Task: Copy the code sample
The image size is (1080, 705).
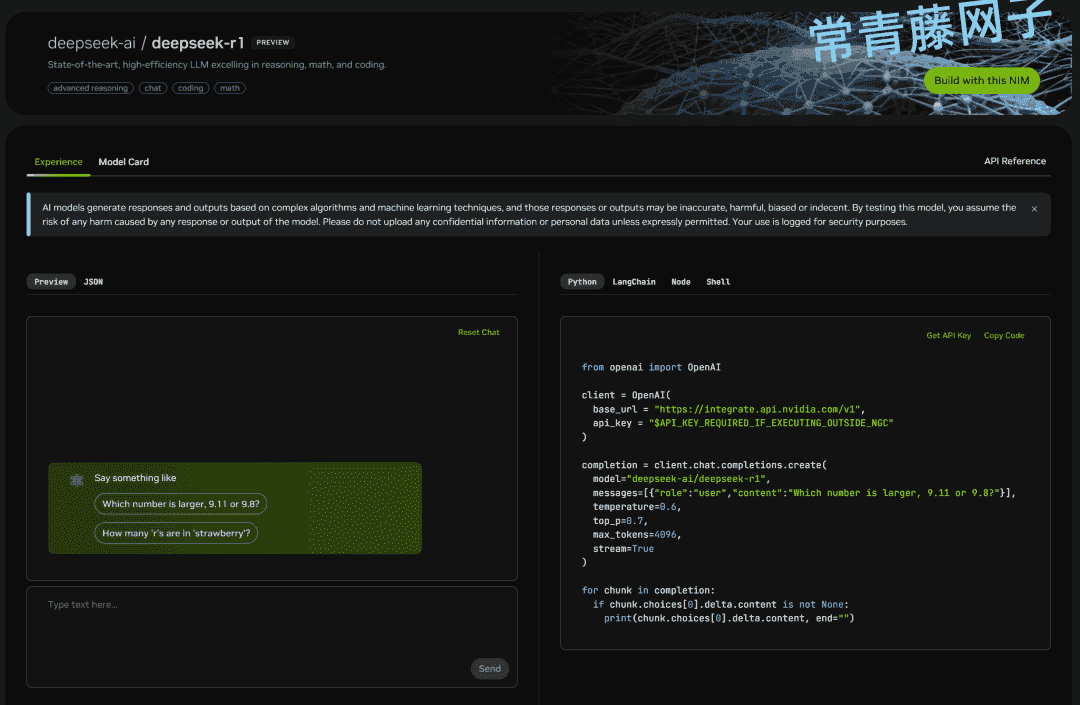Action: point(1004,335)
